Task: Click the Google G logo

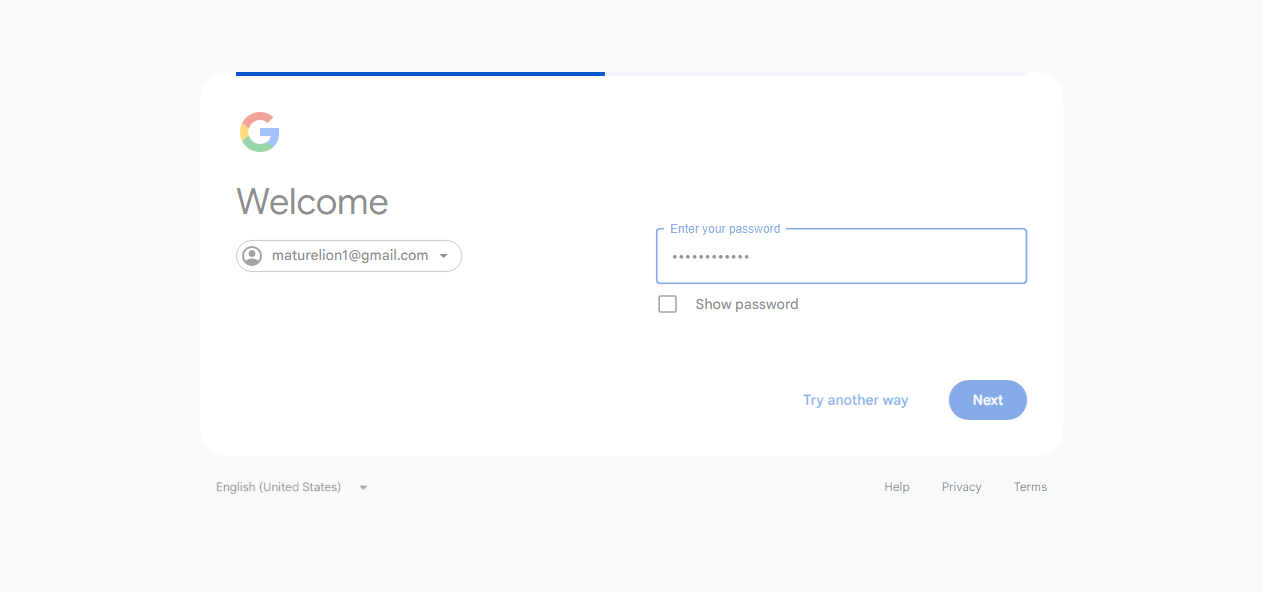Action: [259, 132]
